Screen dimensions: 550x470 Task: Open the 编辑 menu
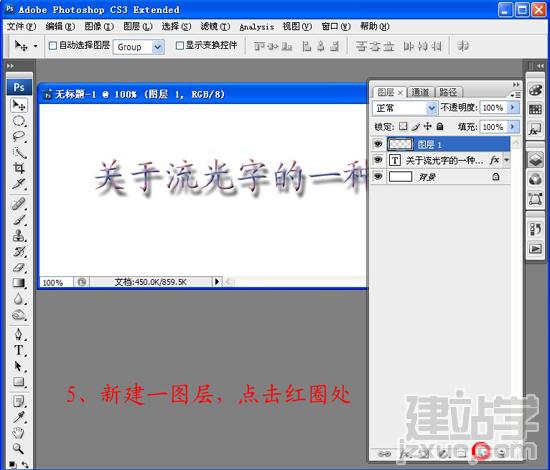pyautogui.click(x=60, y=27)
